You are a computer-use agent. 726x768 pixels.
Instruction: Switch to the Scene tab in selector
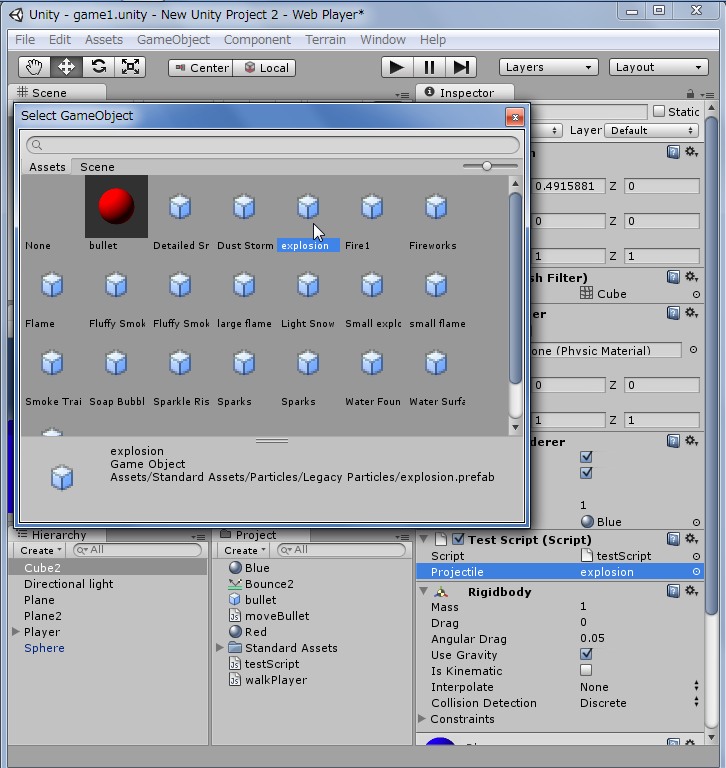tap(97, 167)
